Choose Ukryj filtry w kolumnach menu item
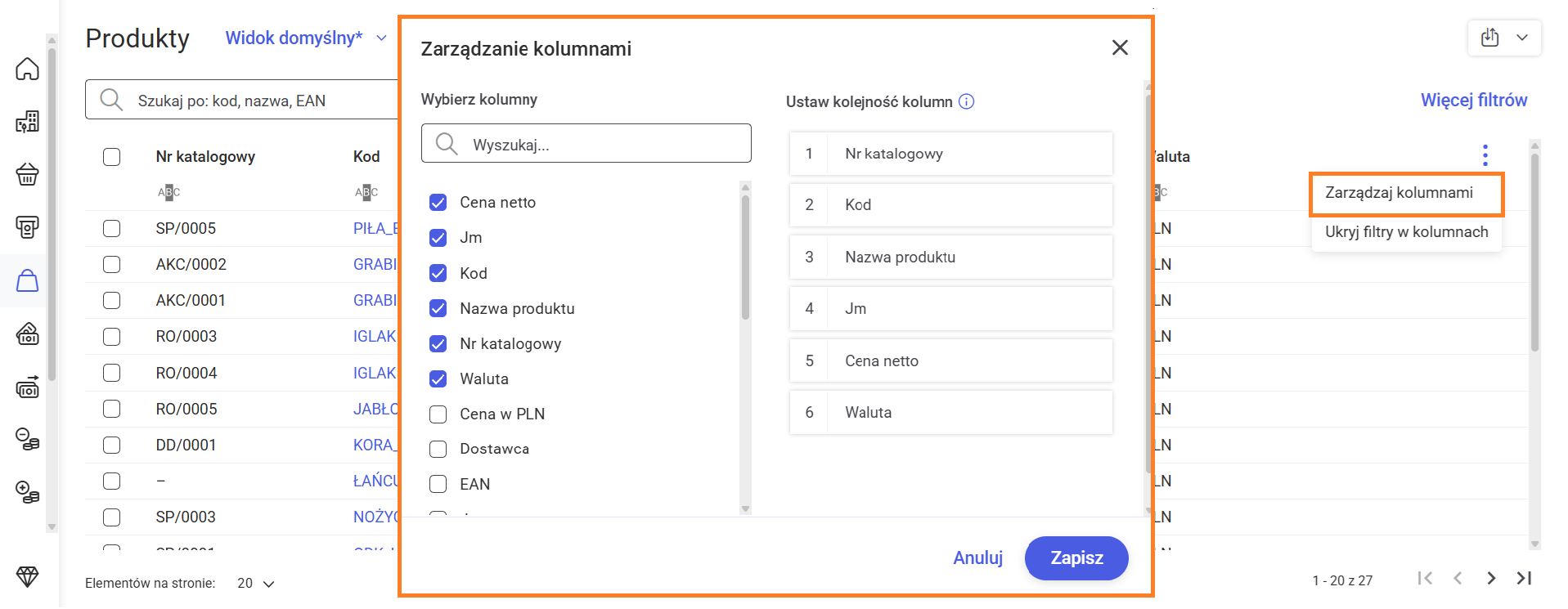The image size is (1568, 609). point(1406,232)
